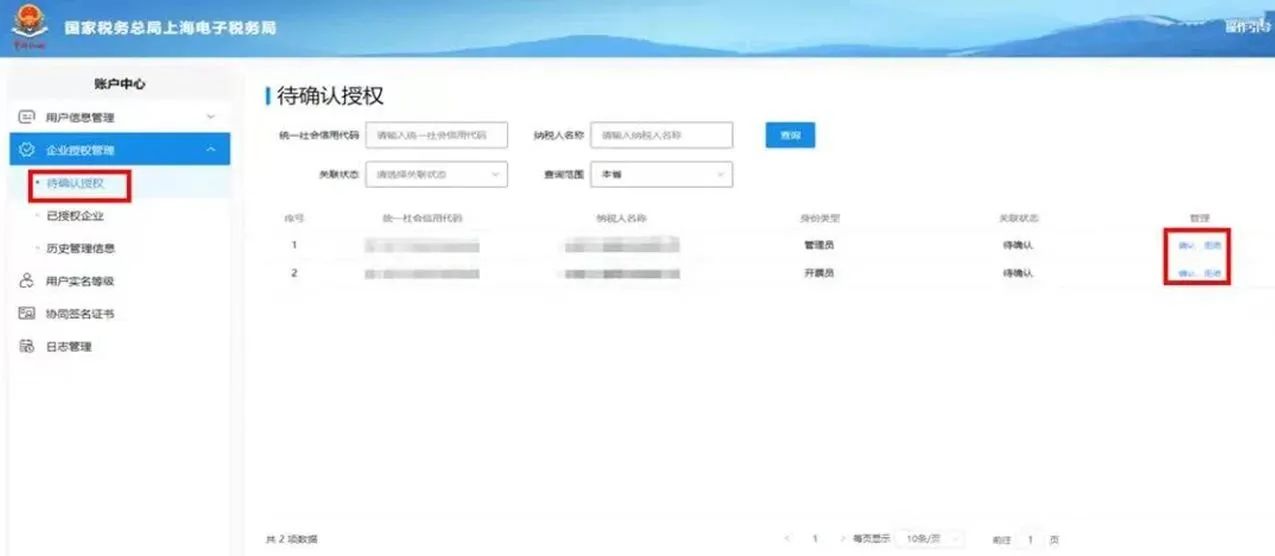Focus the 纳税人名称 input field
The image size is (1275, 556).
click(x=662, y=135)
